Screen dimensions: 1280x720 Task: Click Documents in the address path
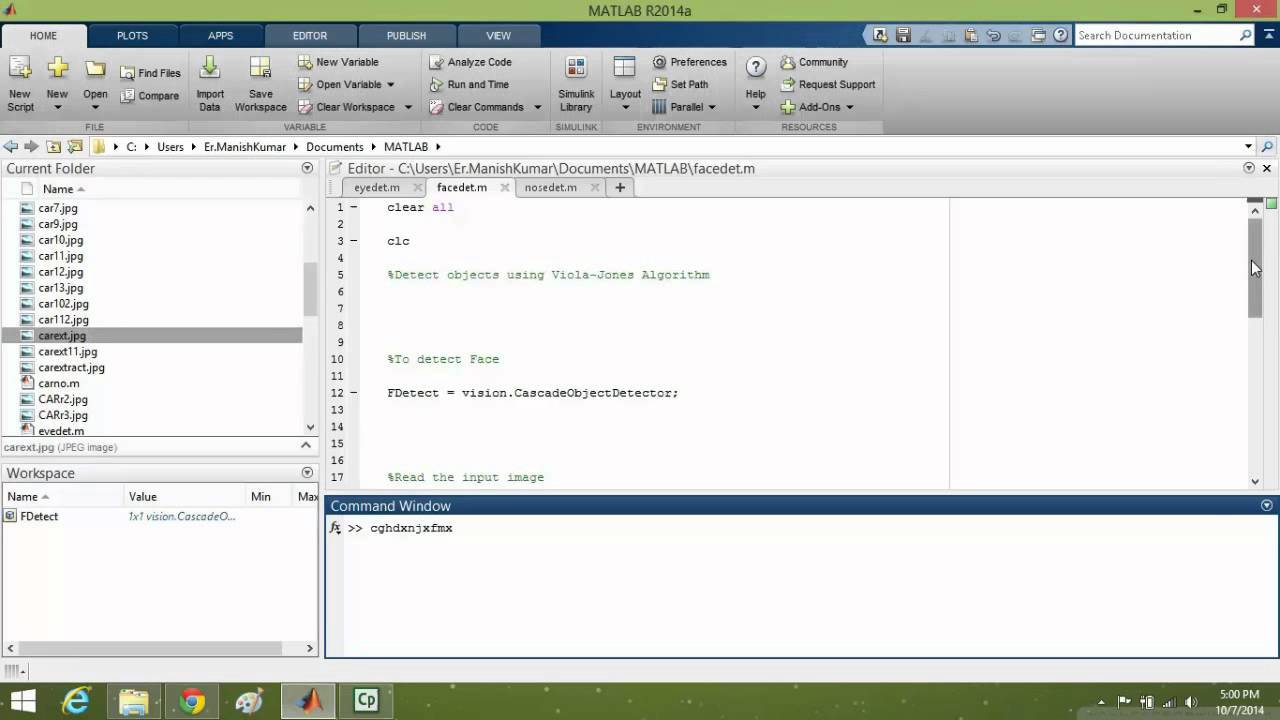[335, 146]
